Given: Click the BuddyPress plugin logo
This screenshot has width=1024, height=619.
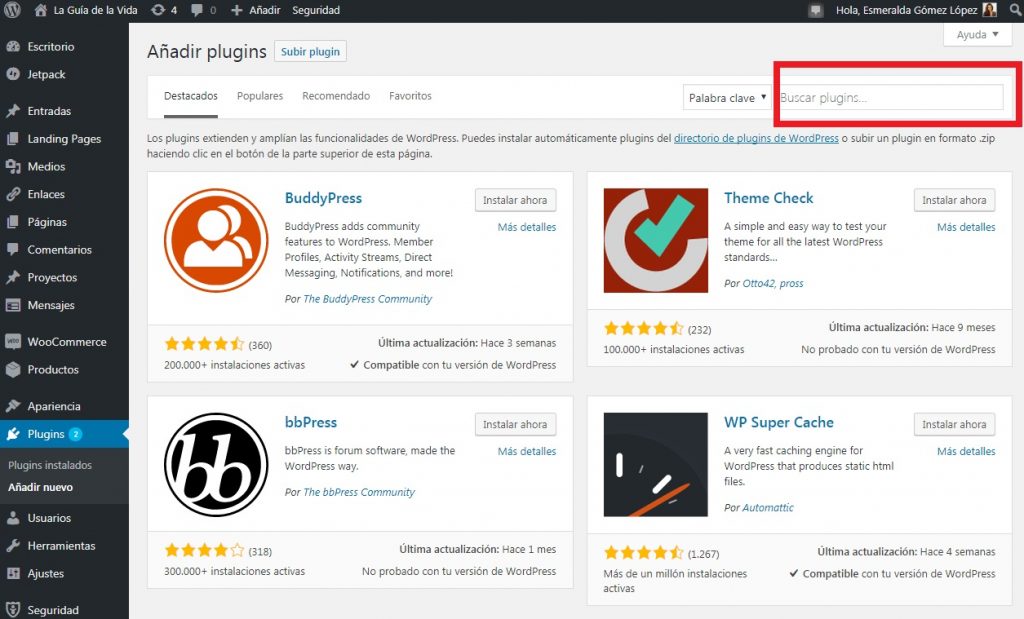Looking at the screenshot, I should pyautogui.click(x=216, y=241).
